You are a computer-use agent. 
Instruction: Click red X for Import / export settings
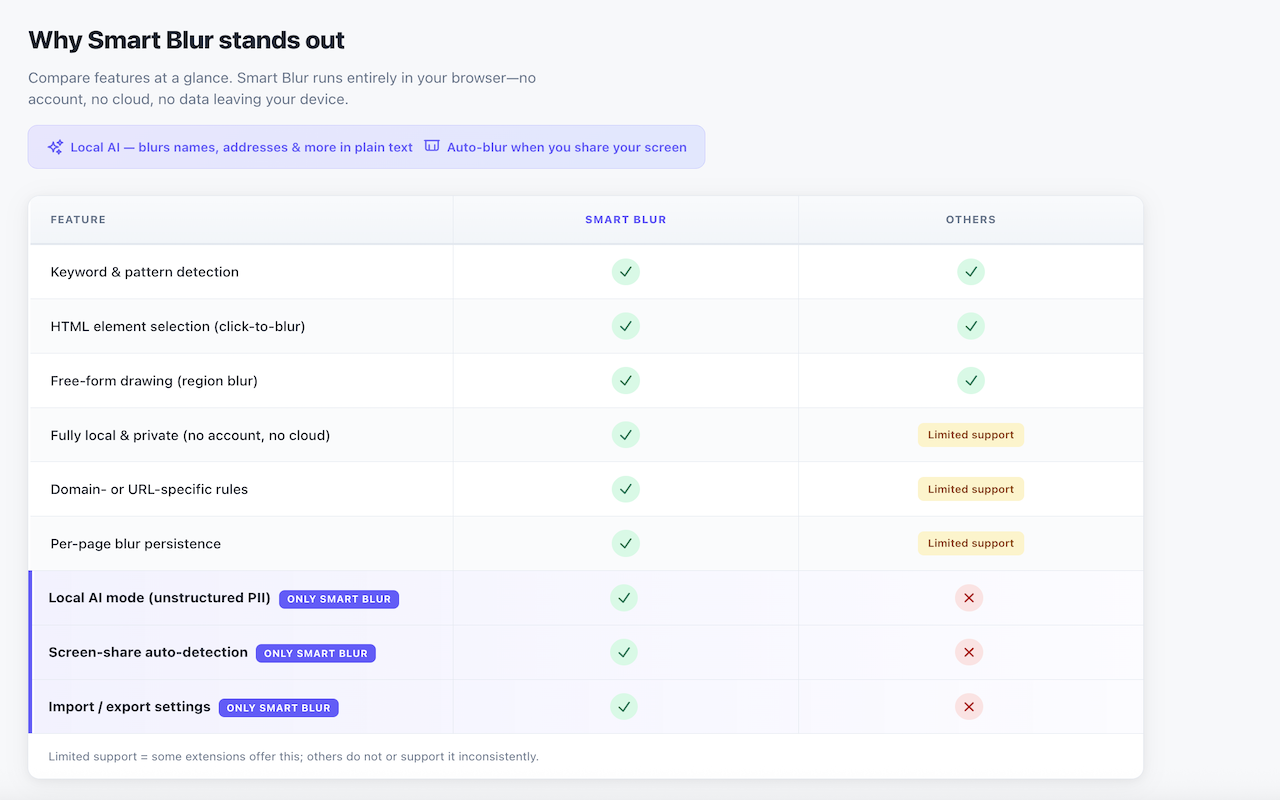[968, 707]
